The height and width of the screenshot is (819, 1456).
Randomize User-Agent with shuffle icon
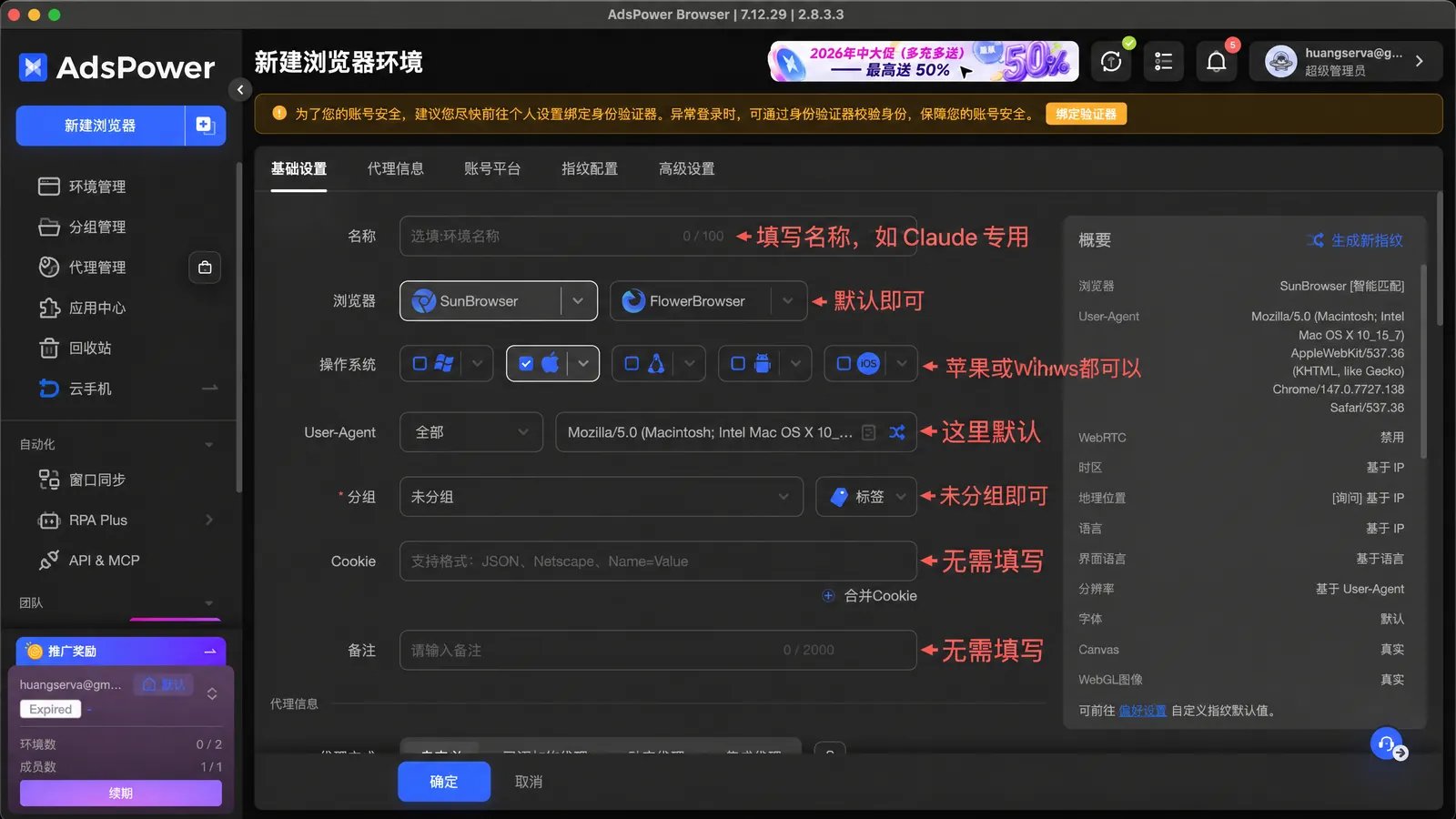click(897, 432)
